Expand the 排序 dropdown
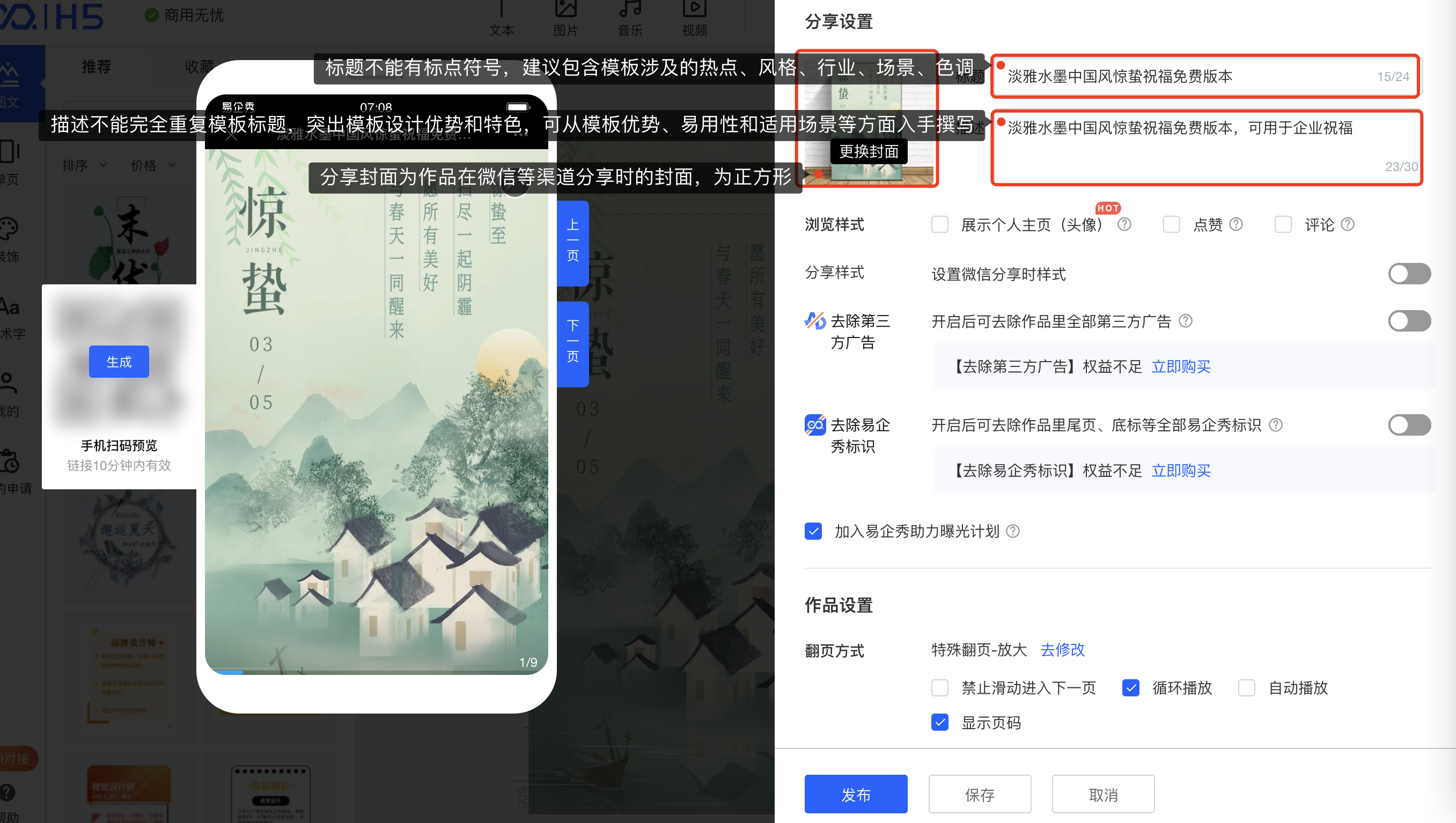Viewport: 1456px width, 823px height. [x=84, y=165]
